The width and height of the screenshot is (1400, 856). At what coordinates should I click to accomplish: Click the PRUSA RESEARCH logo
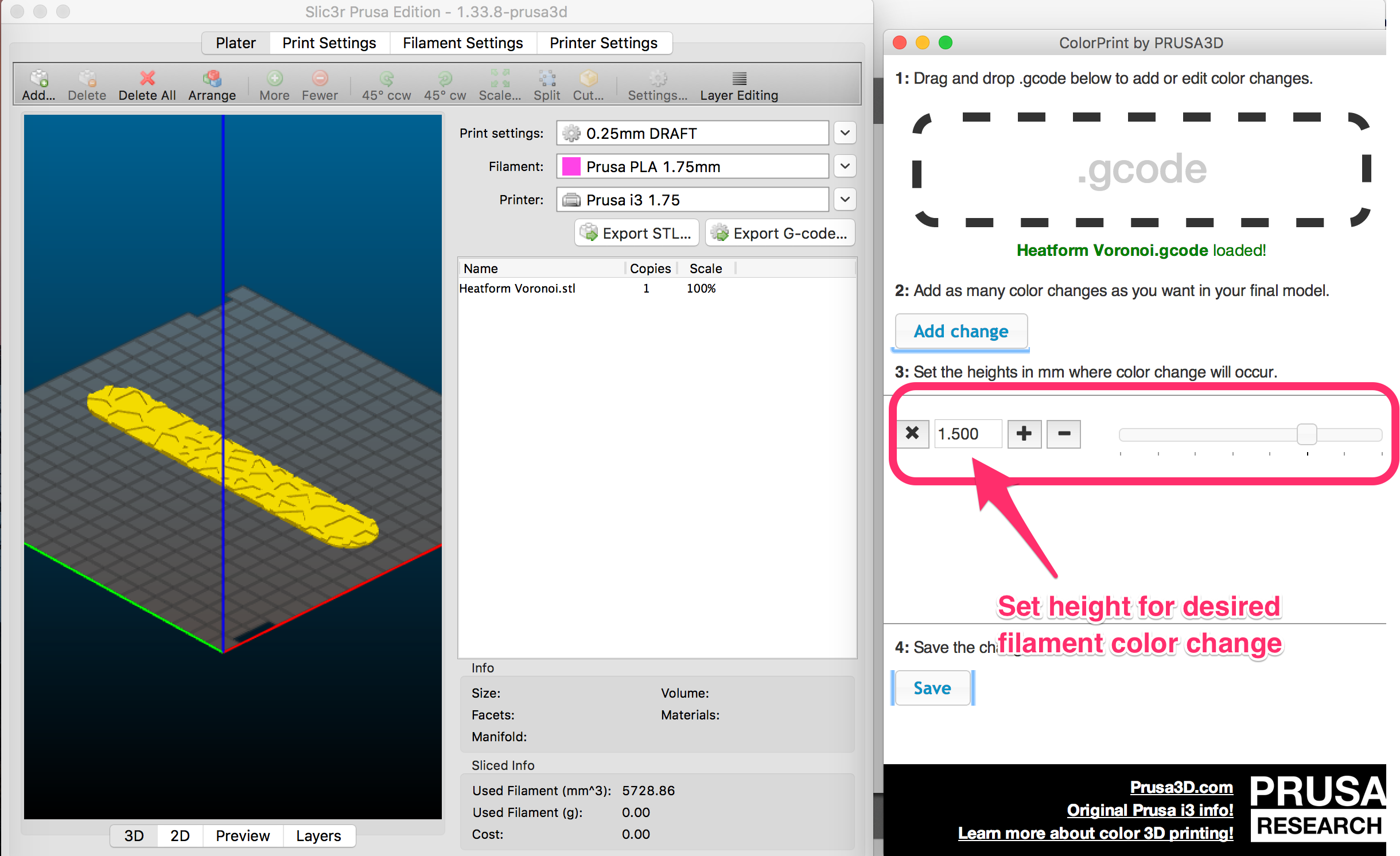(x=1318, y=808)
